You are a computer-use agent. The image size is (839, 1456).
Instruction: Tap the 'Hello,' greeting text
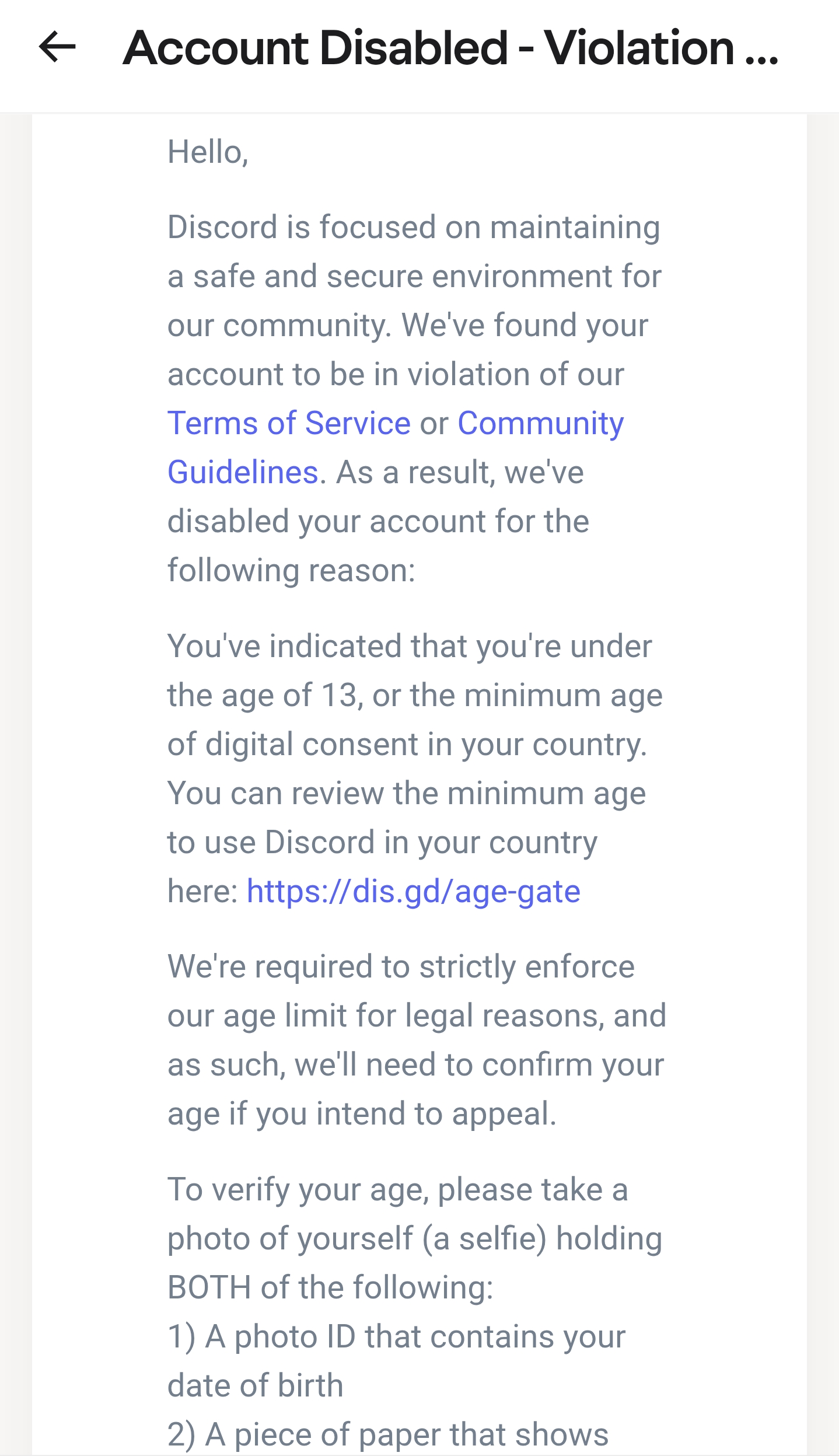pyautogui.click(x=208, y=152)
